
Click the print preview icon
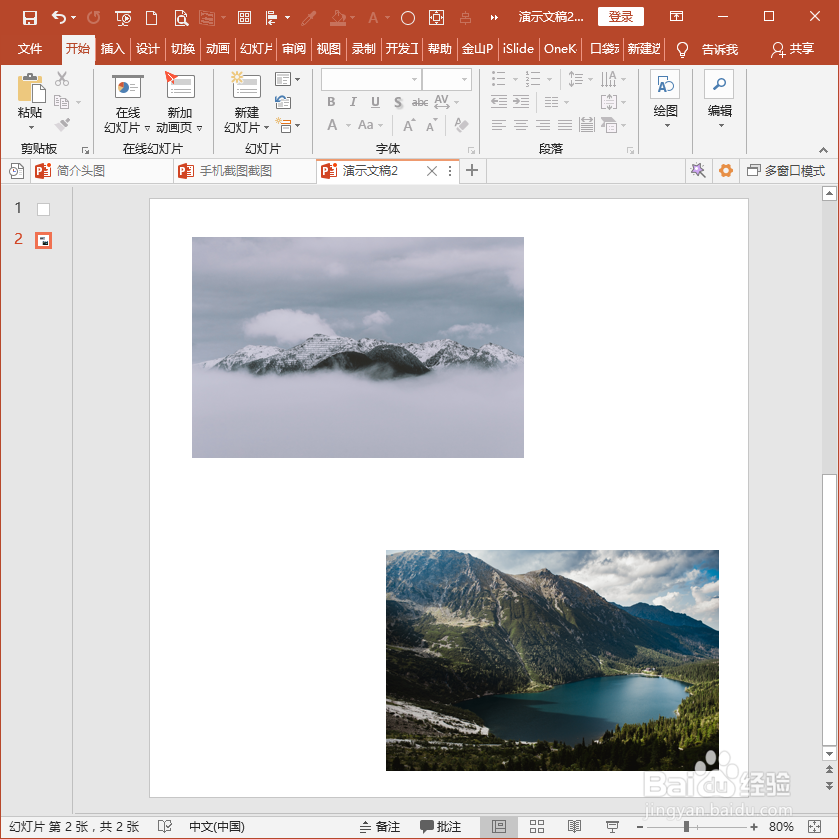181,18
